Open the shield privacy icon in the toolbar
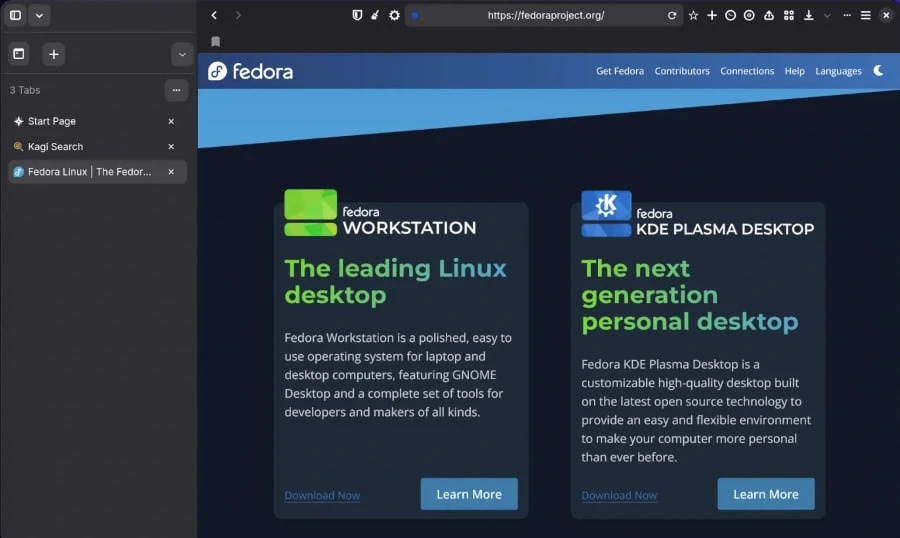900x538 pixels. tap(357, 16)
